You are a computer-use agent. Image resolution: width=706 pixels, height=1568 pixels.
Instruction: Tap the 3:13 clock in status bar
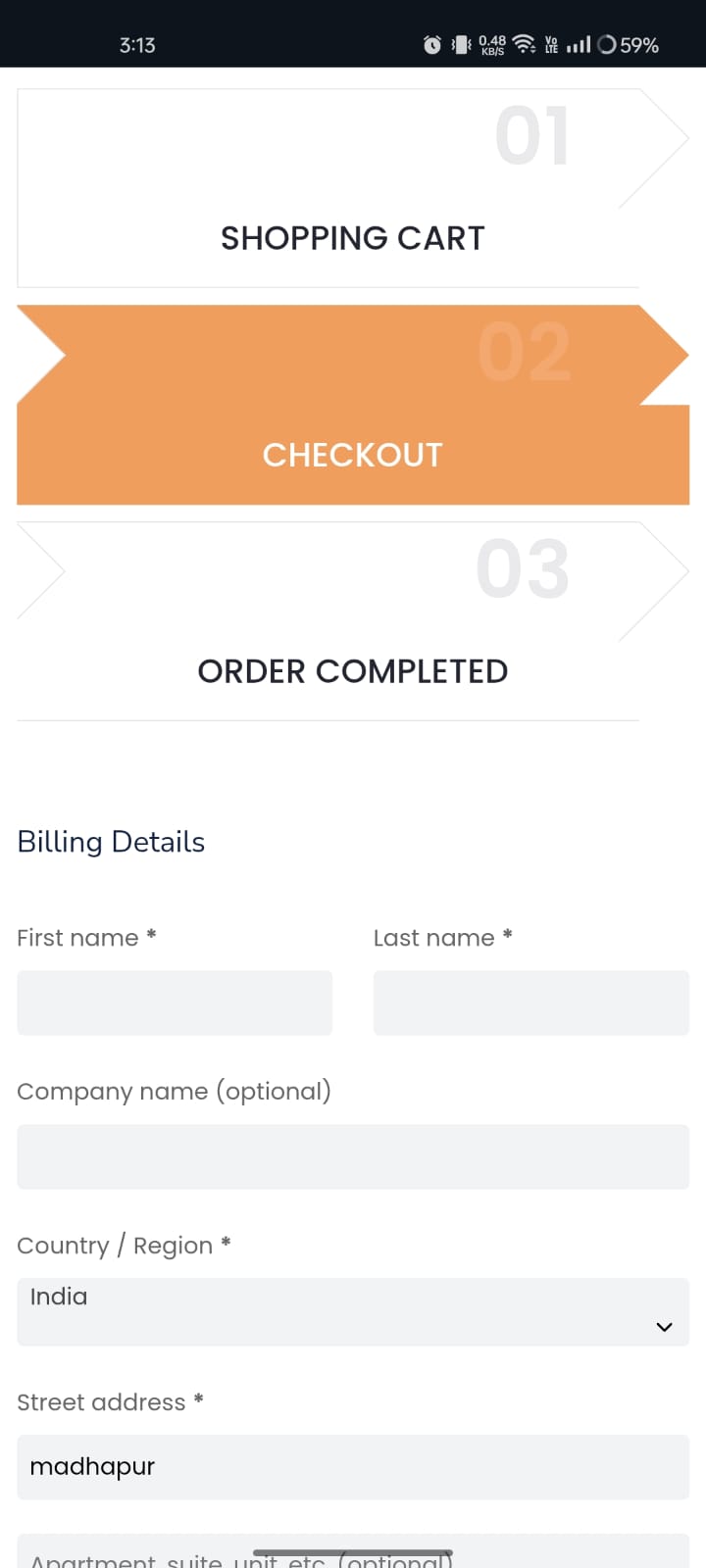coord(137,45)
